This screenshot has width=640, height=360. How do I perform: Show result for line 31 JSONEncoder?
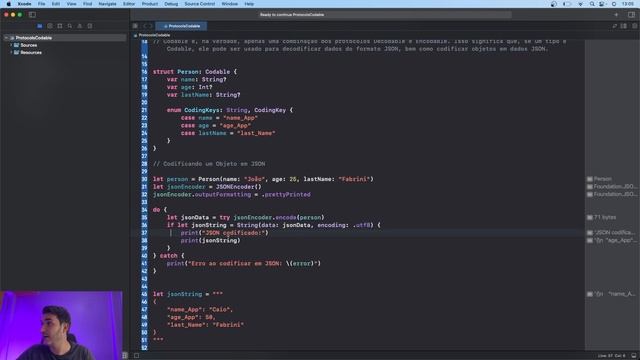[x=590, y=187]
